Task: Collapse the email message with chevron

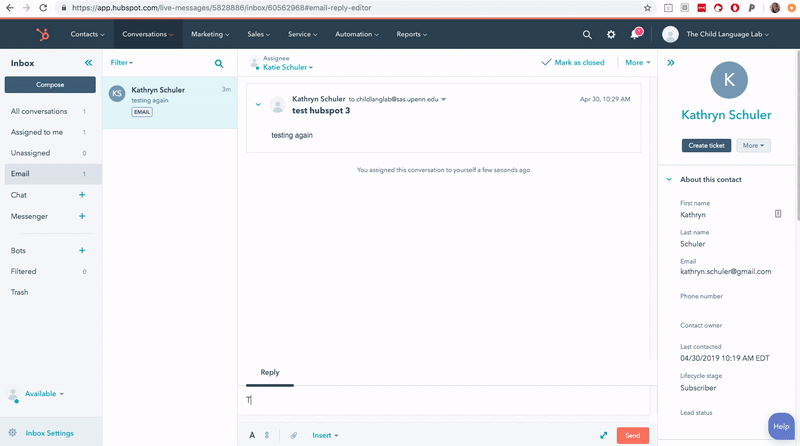Action: click(258, 105)
